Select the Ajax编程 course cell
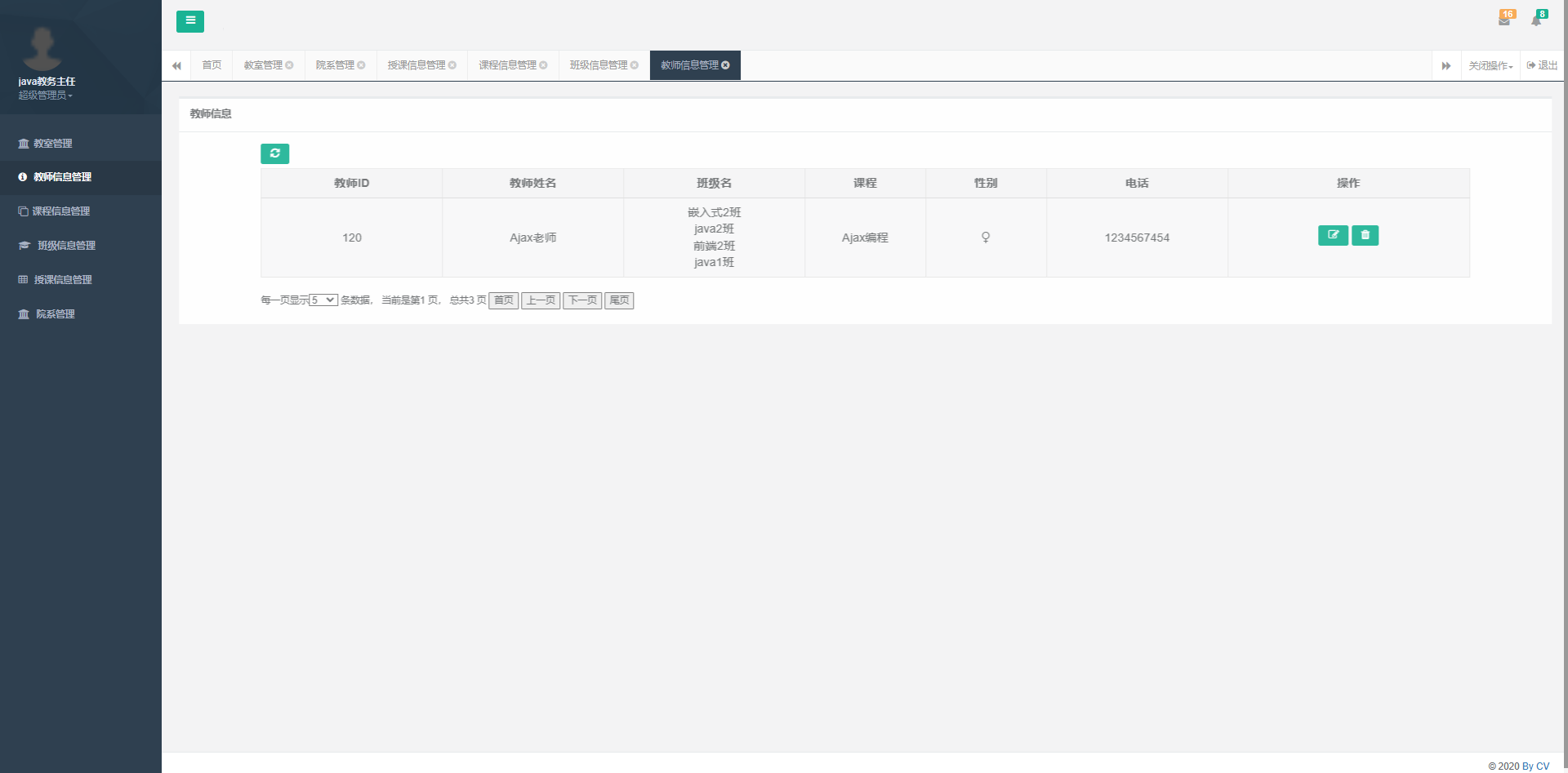Image resolution: width=1568 pixels, height=773 pixels. [x=866, y=238]
